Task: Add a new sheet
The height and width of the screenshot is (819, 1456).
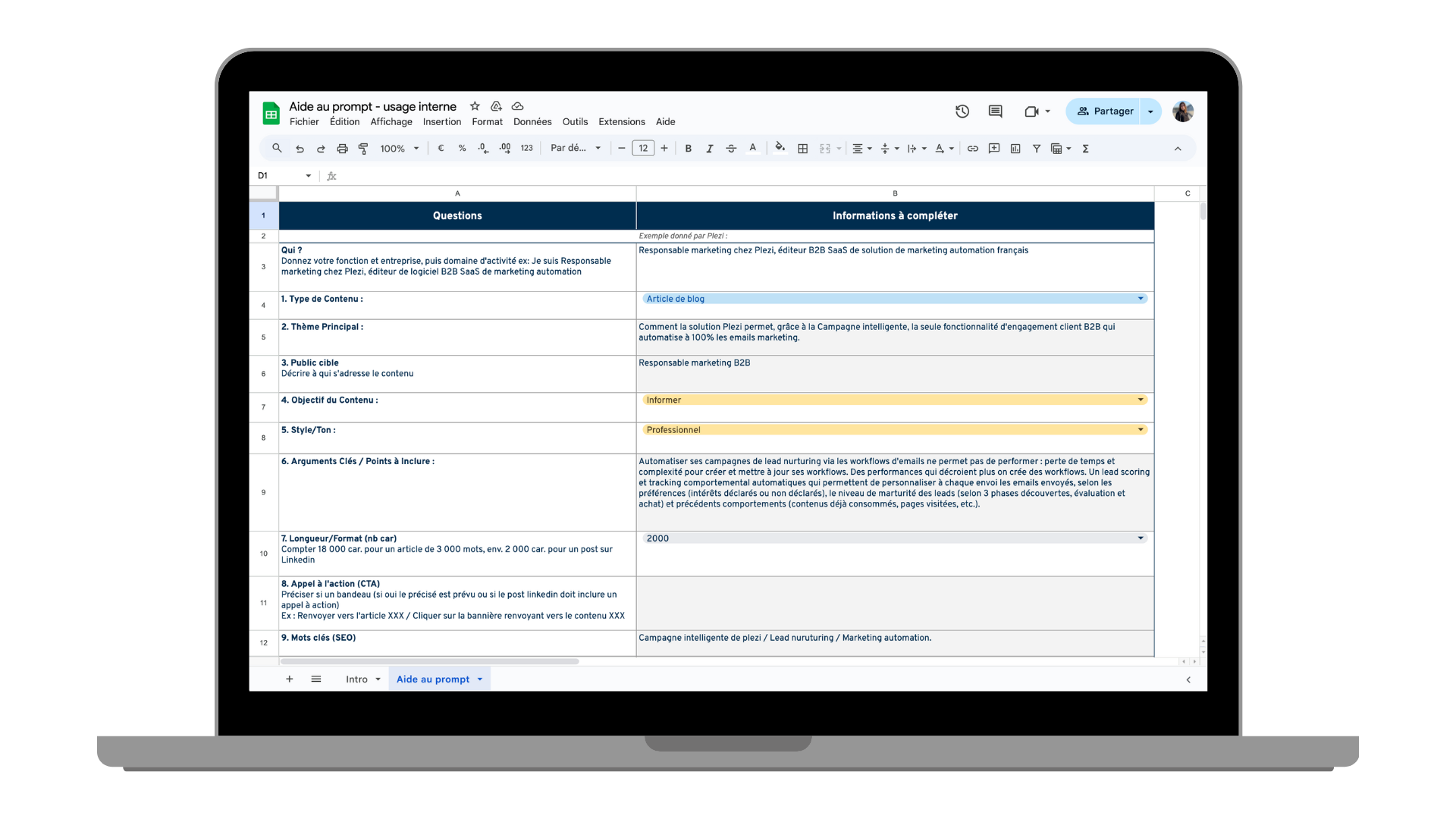Action: [289, 679]
